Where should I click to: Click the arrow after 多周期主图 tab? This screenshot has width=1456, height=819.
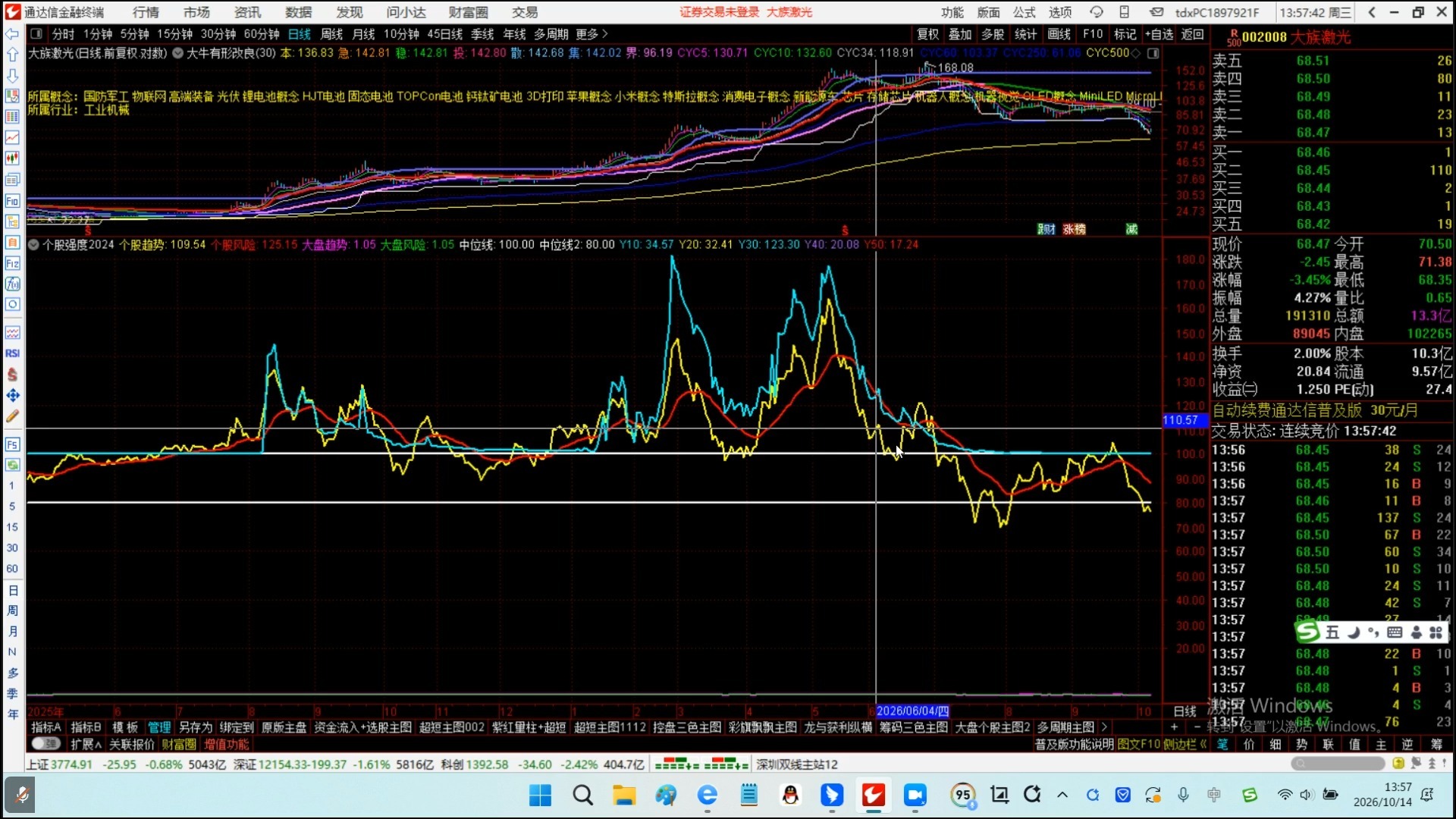pos(1104,727)
